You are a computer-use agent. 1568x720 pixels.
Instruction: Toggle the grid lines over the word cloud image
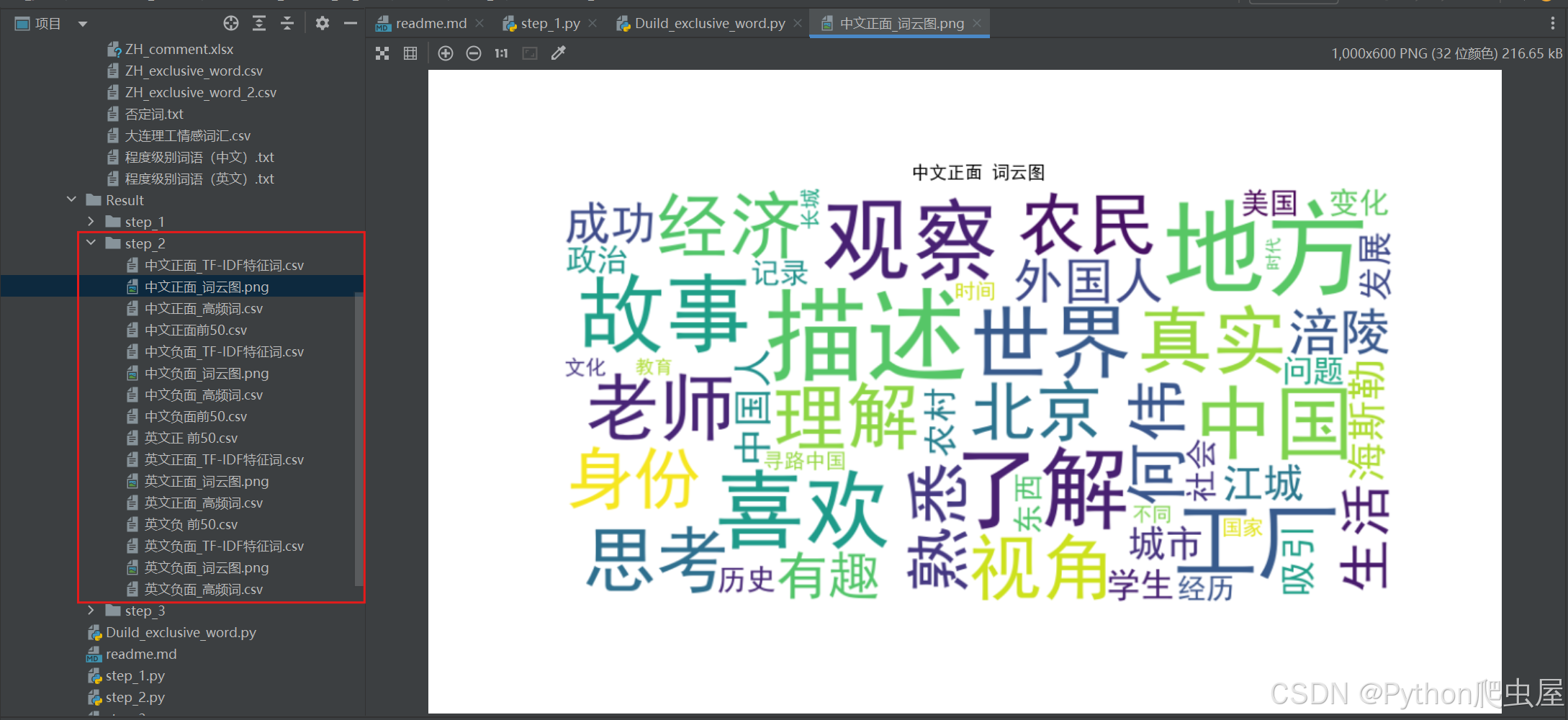click(410, 53)
